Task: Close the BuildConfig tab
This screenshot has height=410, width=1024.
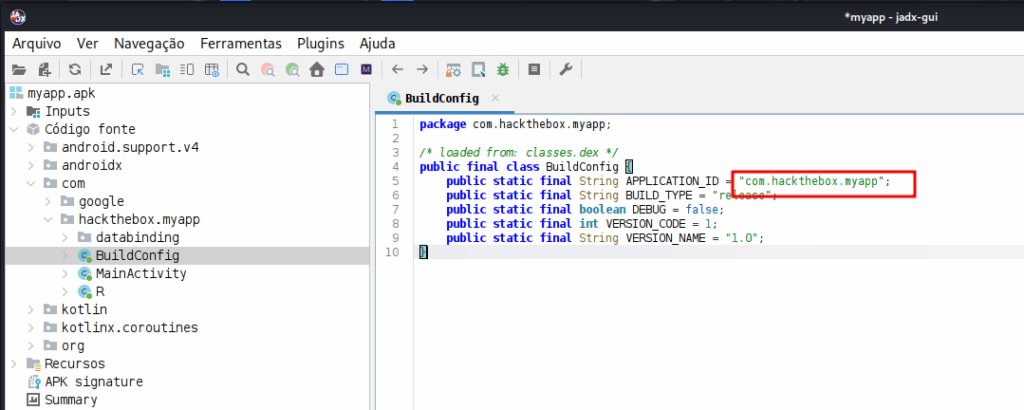Action: point(496,98)
